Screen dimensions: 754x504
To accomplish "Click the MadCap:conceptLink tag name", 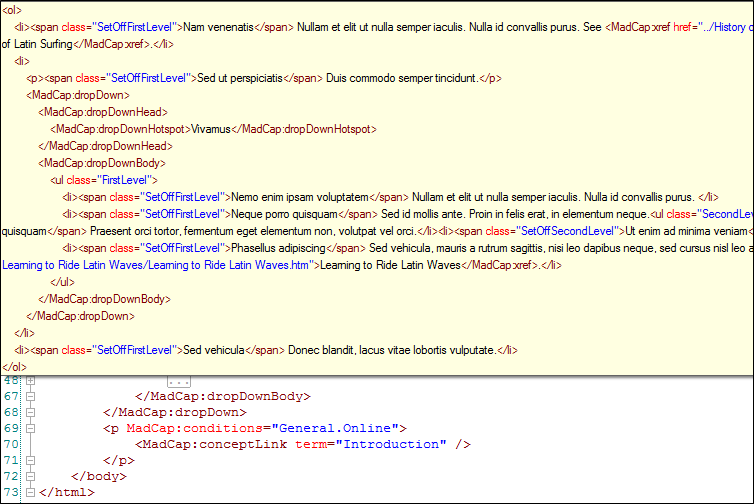I will pyautogui.click(x=214, y=444).
